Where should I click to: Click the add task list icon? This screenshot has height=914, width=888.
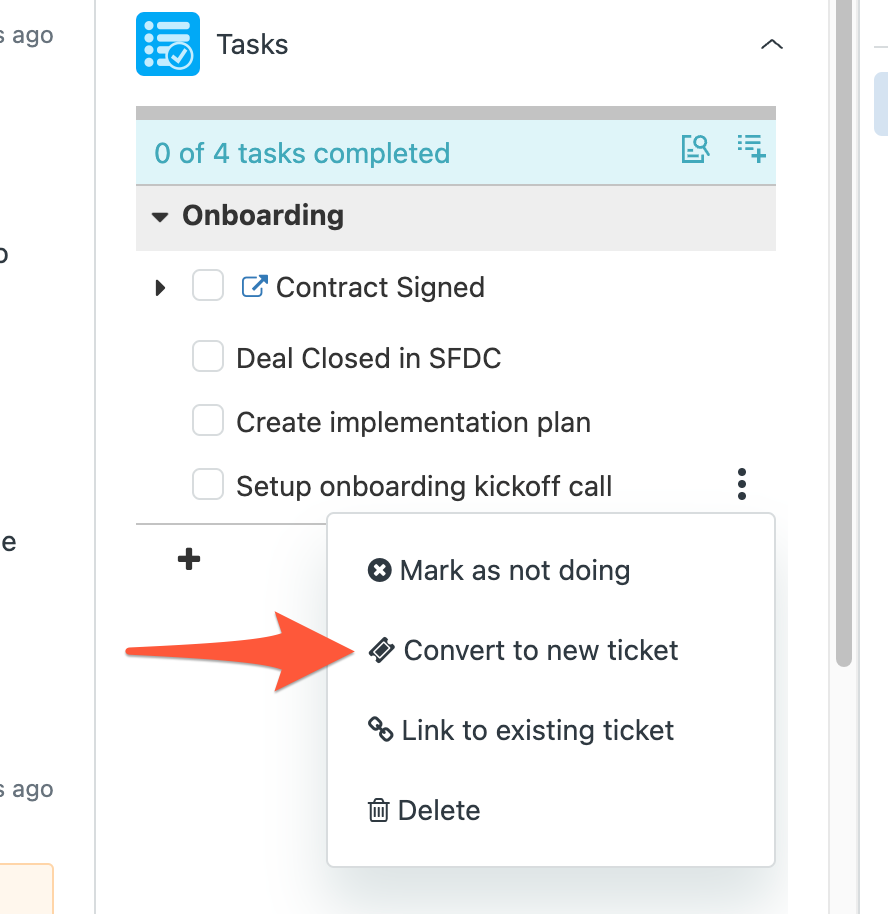coord(751,149)
